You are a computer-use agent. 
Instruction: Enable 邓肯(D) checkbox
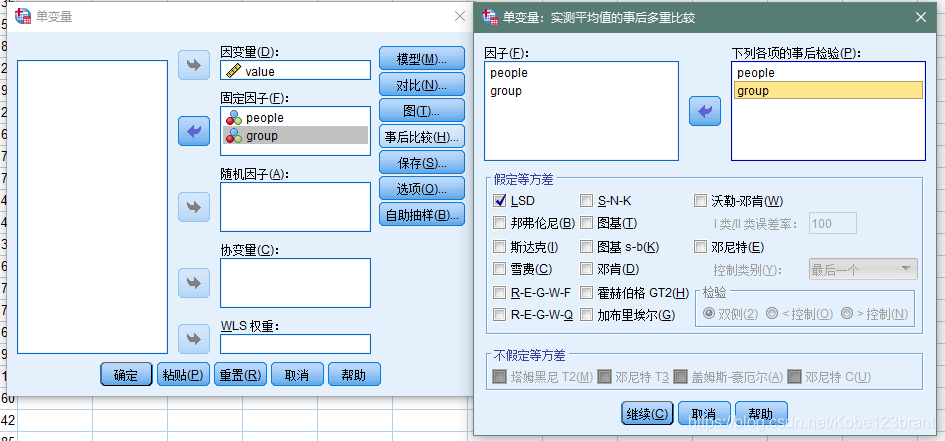[586, 269]
